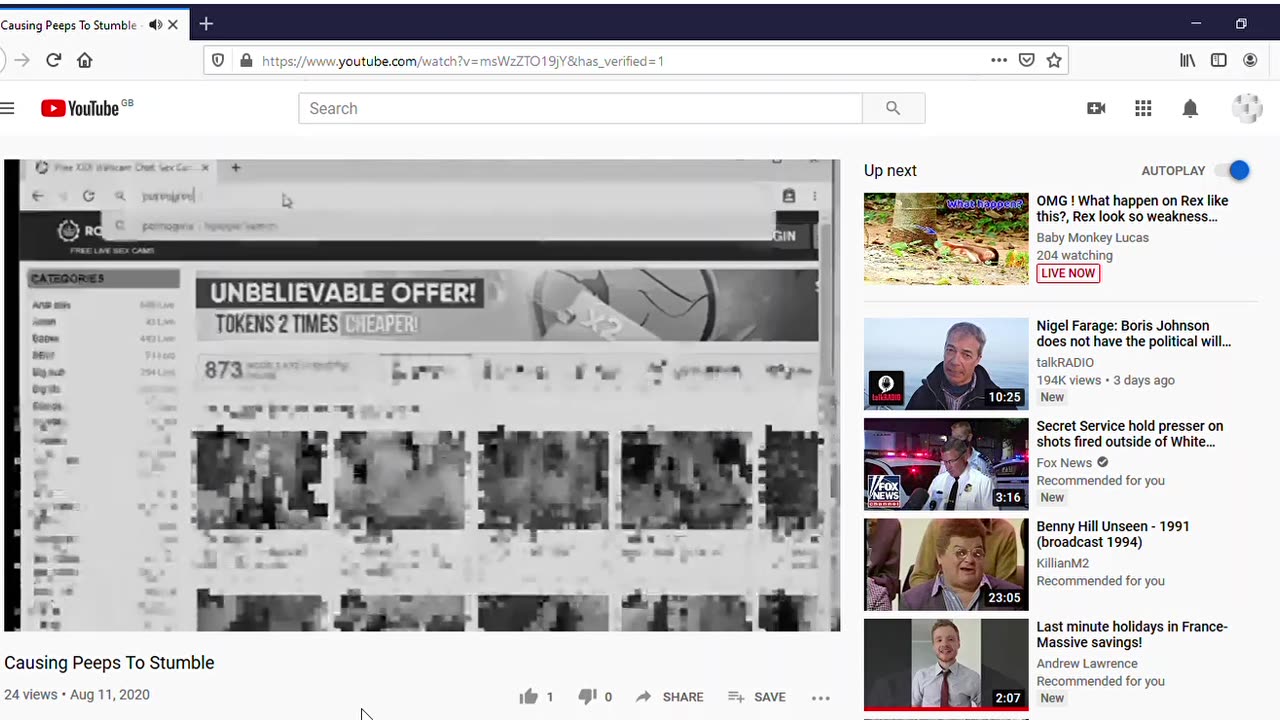
Task: Go forward in browser history
Action: tap(22, 61)
